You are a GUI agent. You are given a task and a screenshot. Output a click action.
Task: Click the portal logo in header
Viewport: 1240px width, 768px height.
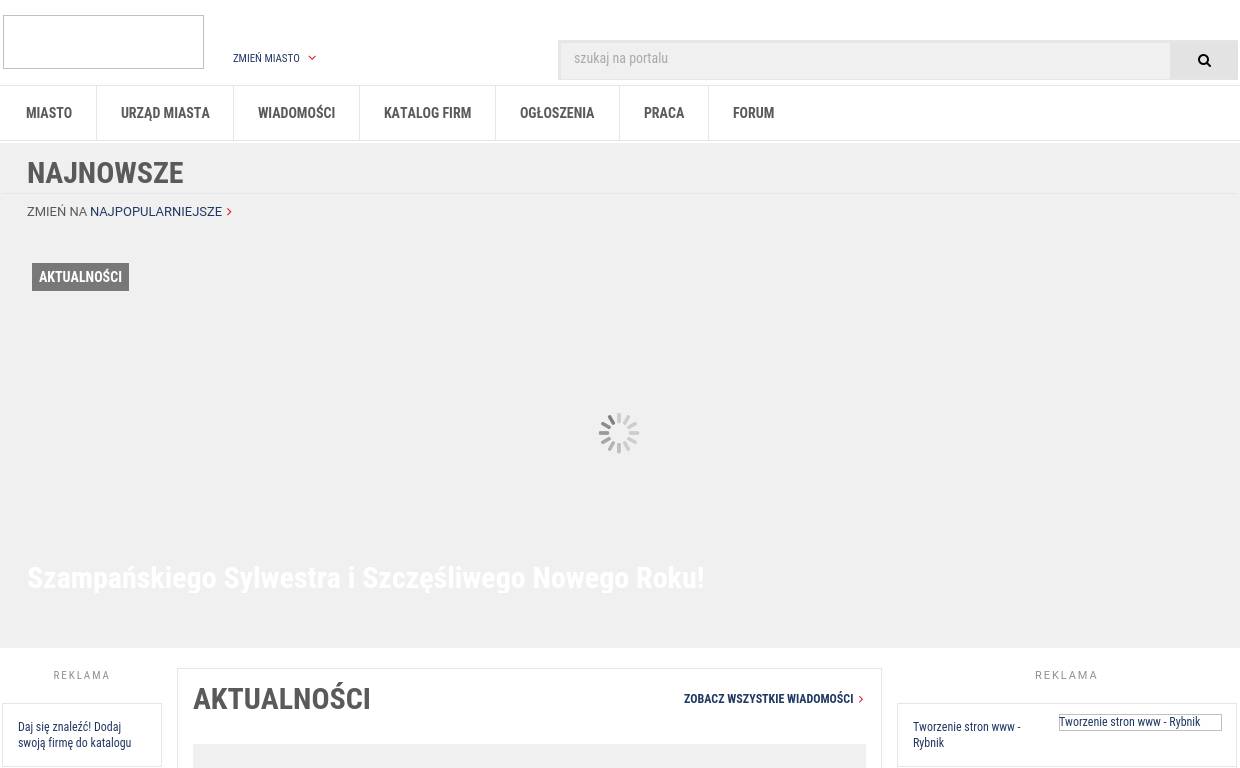[x=103, y=42]
